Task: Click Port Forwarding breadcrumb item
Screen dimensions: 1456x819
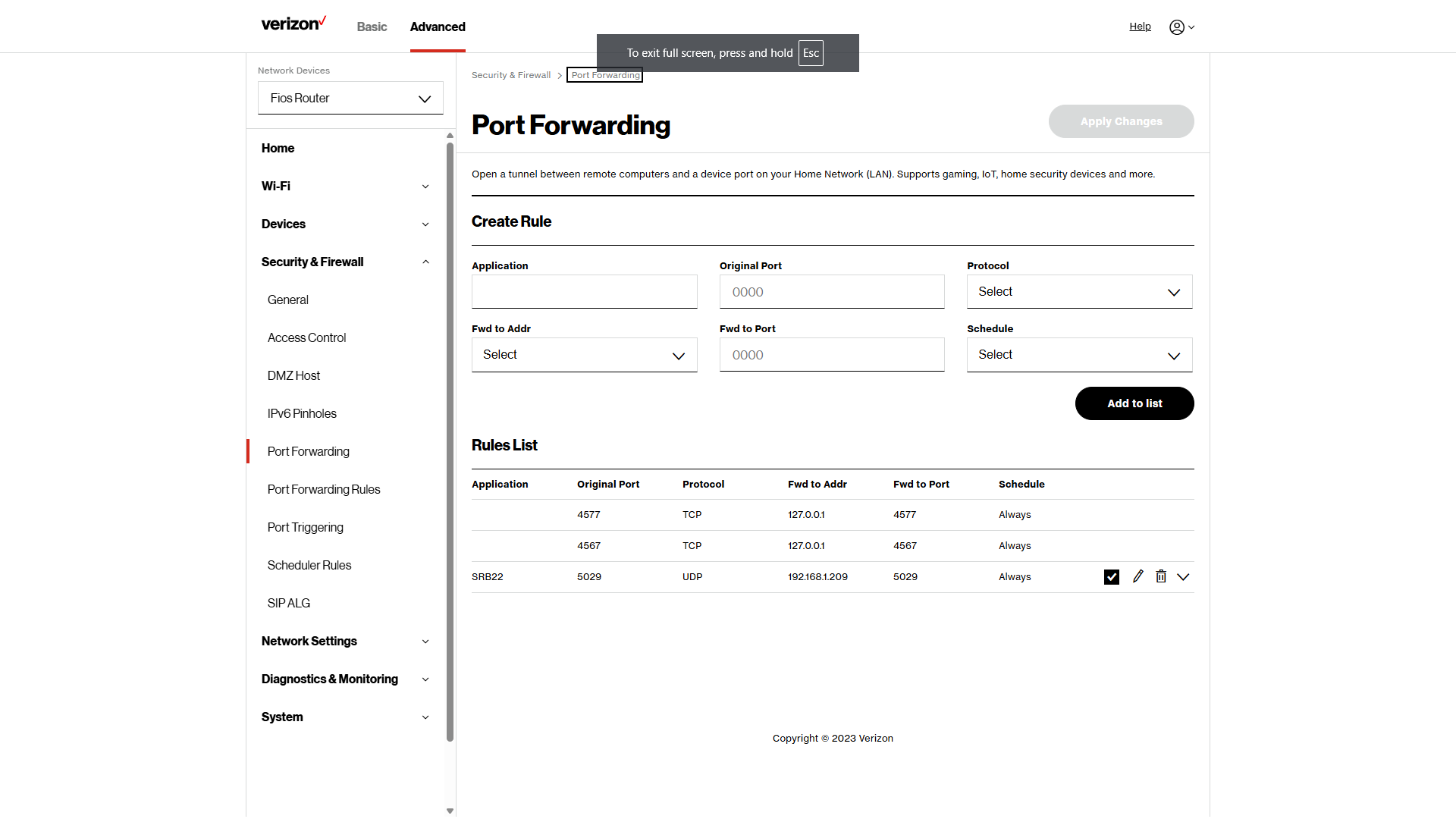Action: coord(605,75)
